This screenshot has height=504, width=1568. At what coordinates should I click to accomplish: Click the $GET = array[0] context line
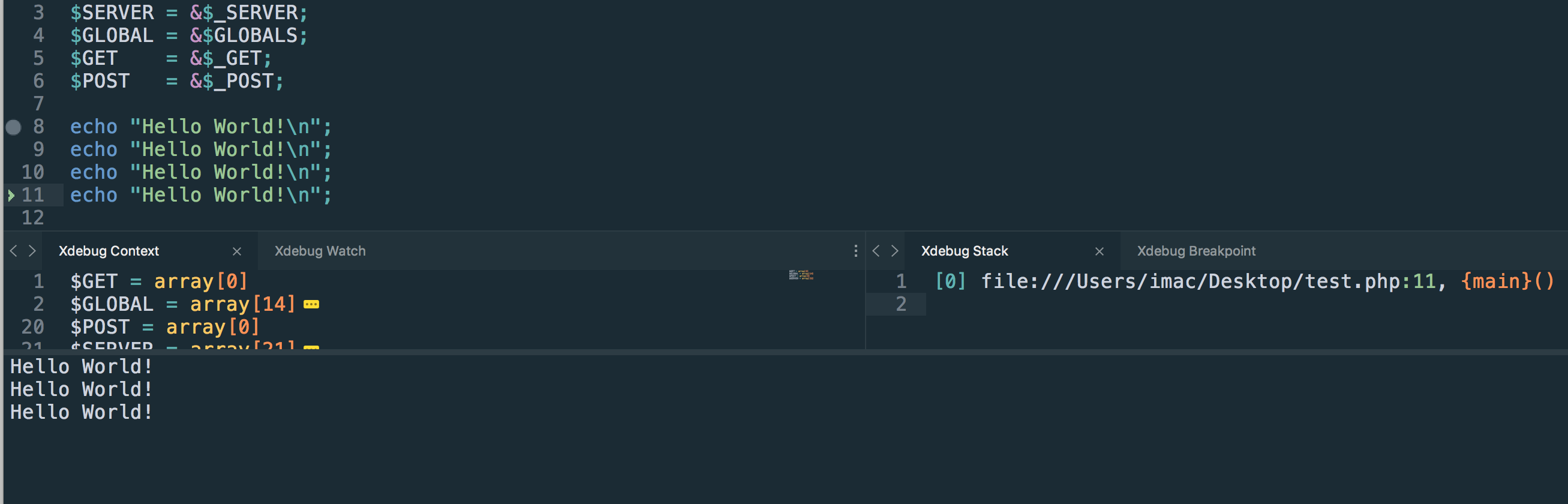pos(159,282)
